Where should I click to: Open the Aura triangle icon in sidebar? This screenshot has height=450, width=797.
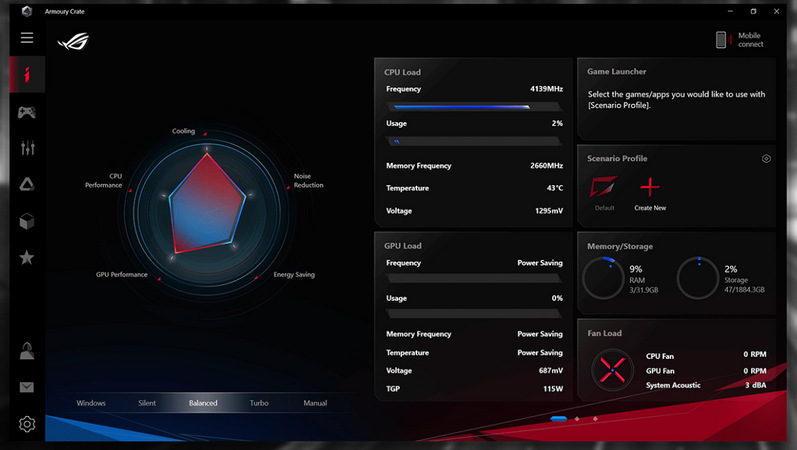(x=27, y=184)
